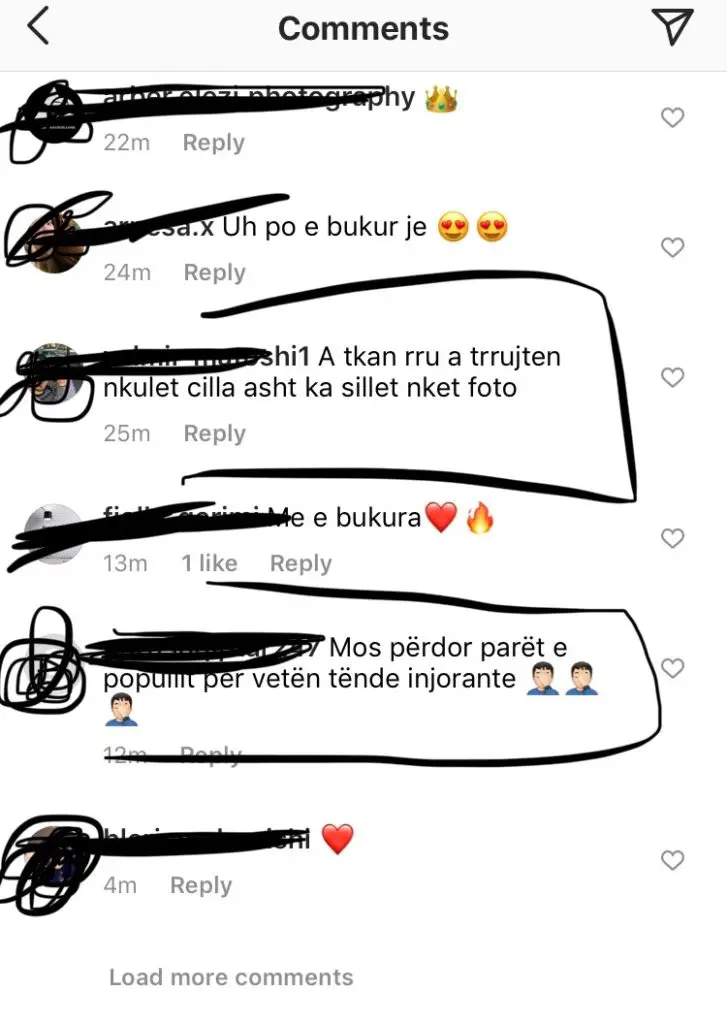Reply to the 24m comment

click(x=214, y=272)
